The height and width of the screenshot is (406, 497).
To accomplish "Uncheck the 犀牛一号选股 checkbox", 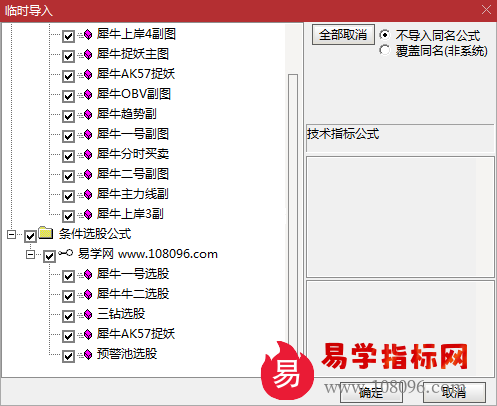I will coord(68,276).
